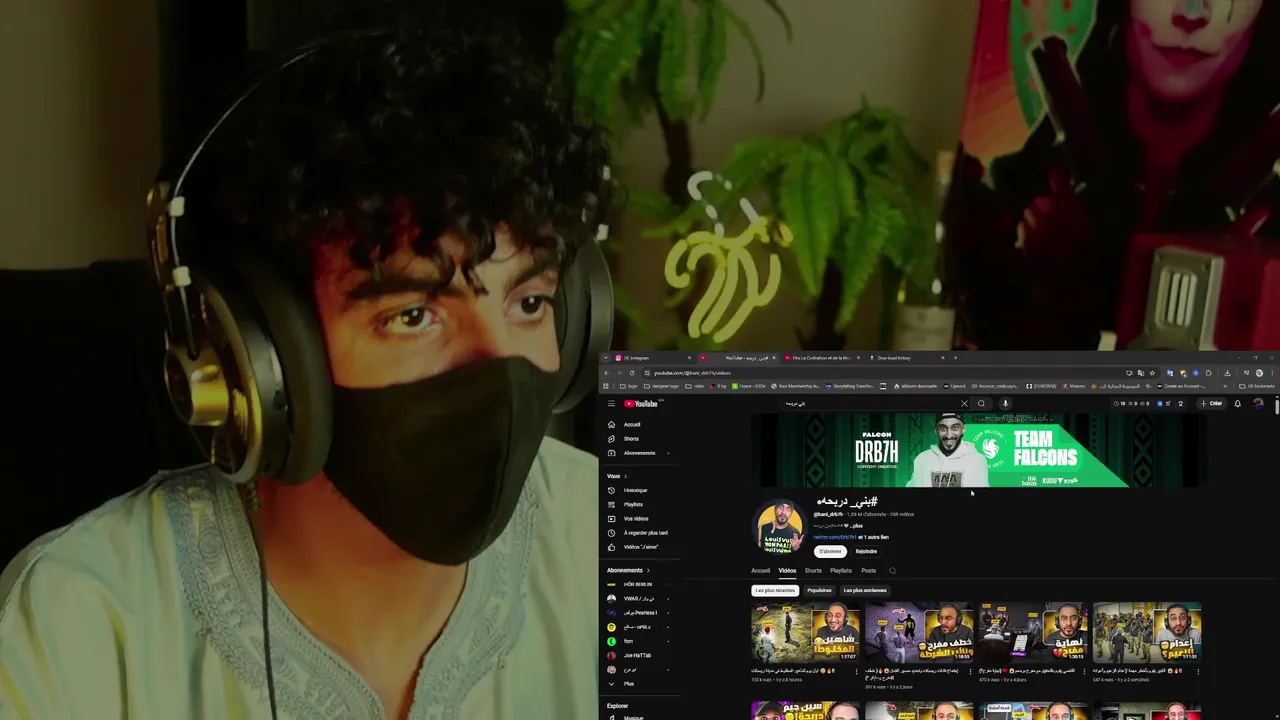The image size is (1280, 720).
Task: Open options menu of the third video
Action: 1084,671
